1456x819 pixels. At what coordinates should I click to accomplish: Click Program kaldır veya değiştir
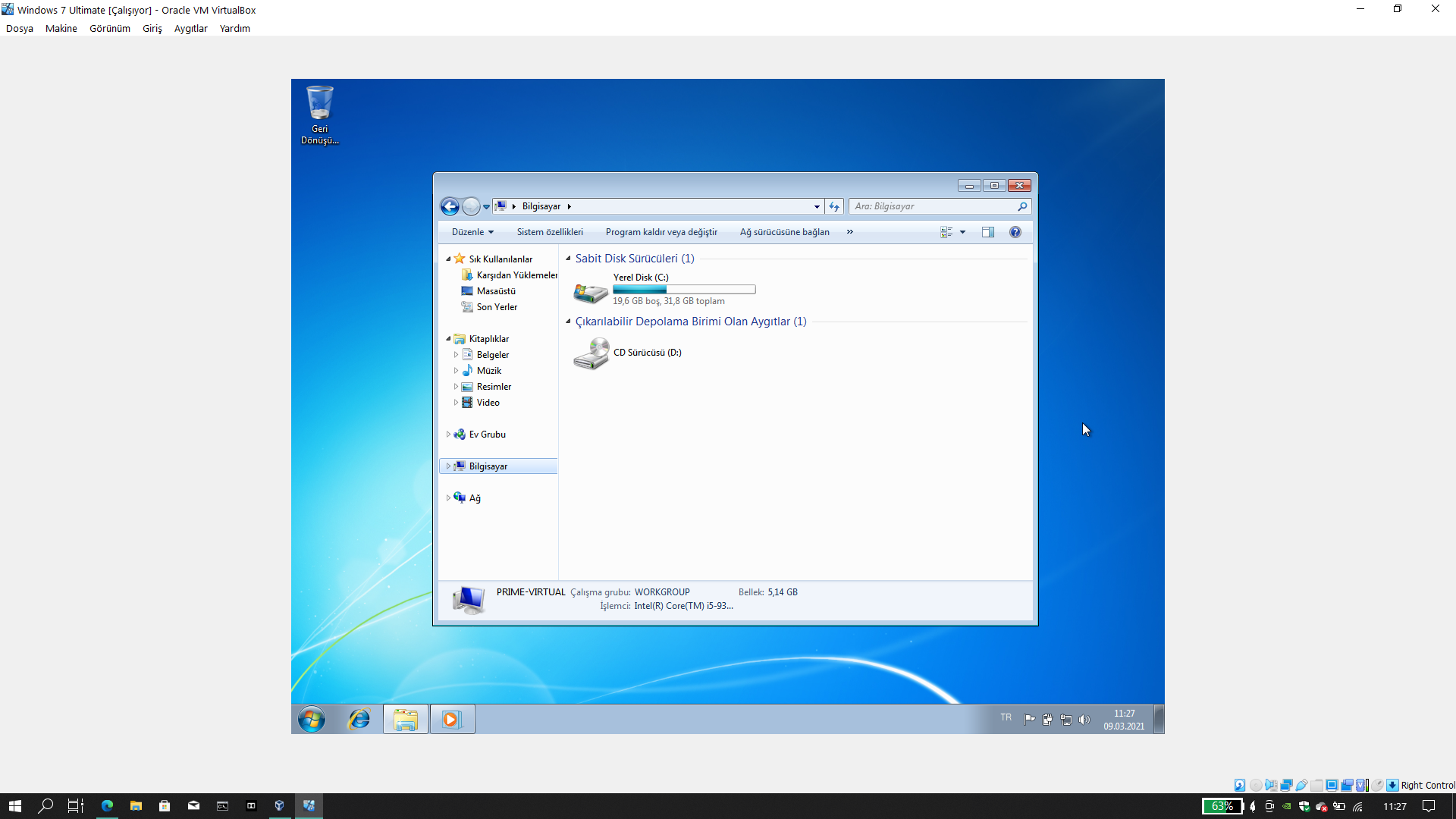click(661, 232)
